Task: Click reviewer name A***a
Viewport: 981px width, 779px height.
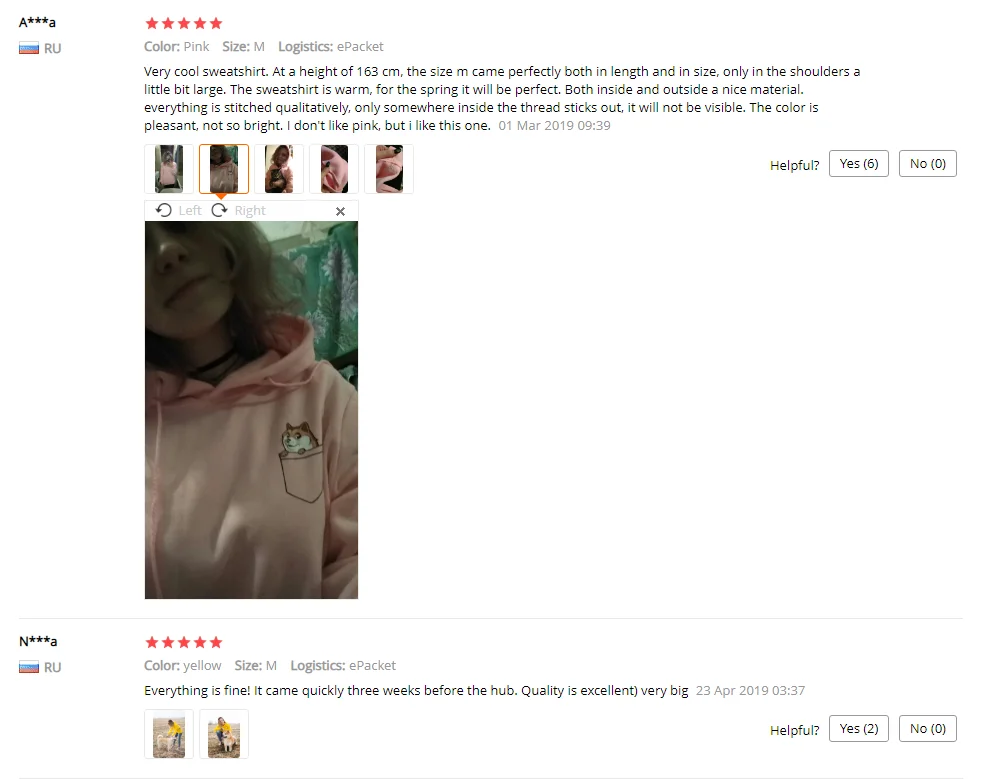Action: tap(37, 23)
